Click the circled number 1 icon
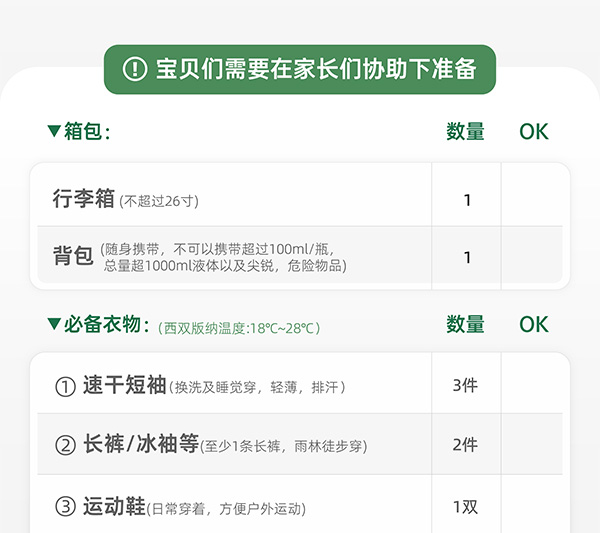This screenshot has height=533, width=600. (x=65, y=386)
